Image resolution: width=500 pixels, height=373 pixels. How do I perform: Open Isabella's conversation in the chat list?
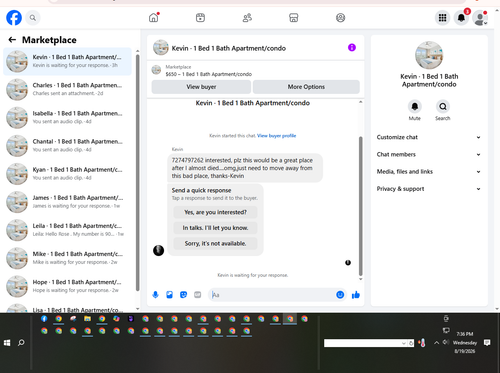68,117
